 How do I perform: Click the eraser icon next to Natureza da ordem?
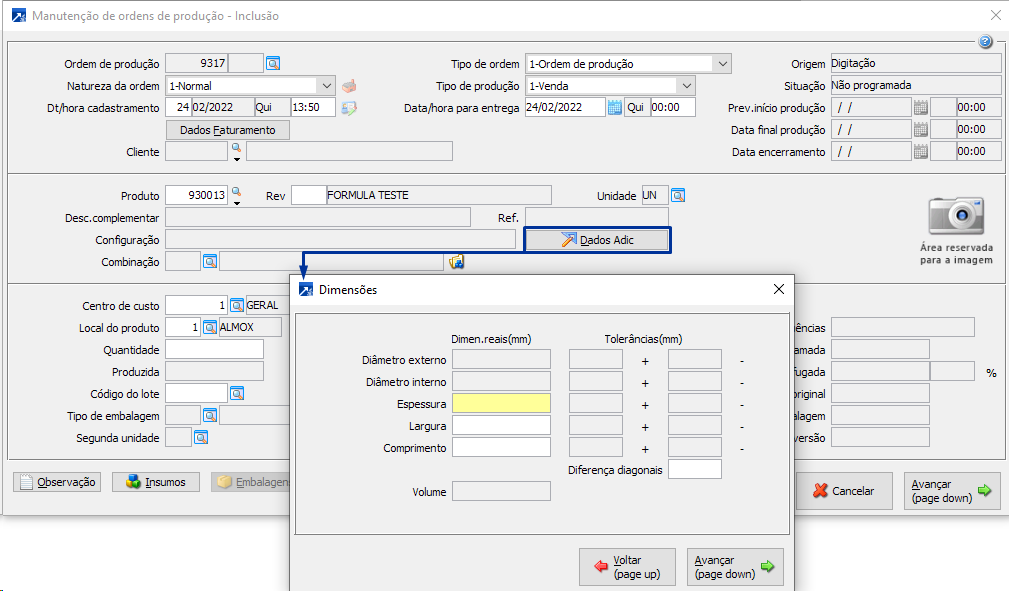click(x=349, y=86)
